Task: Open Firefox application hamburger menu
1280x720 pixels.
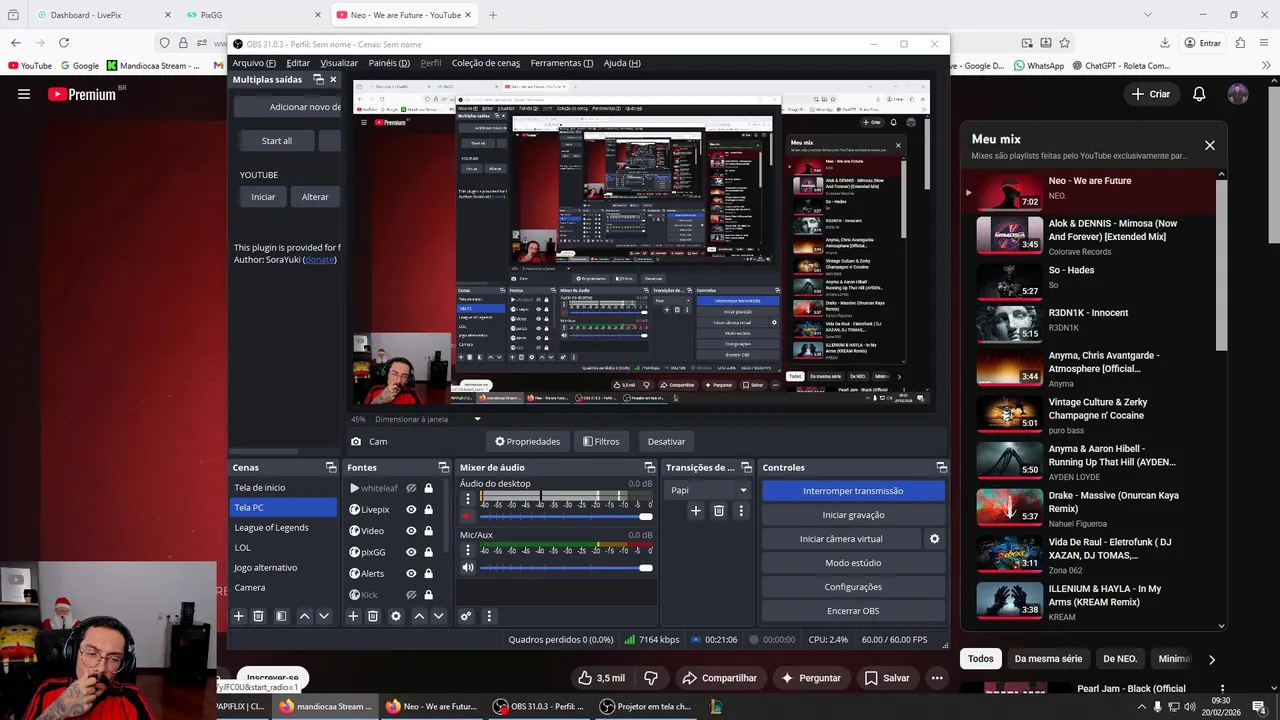Action: pos(1265,43)
